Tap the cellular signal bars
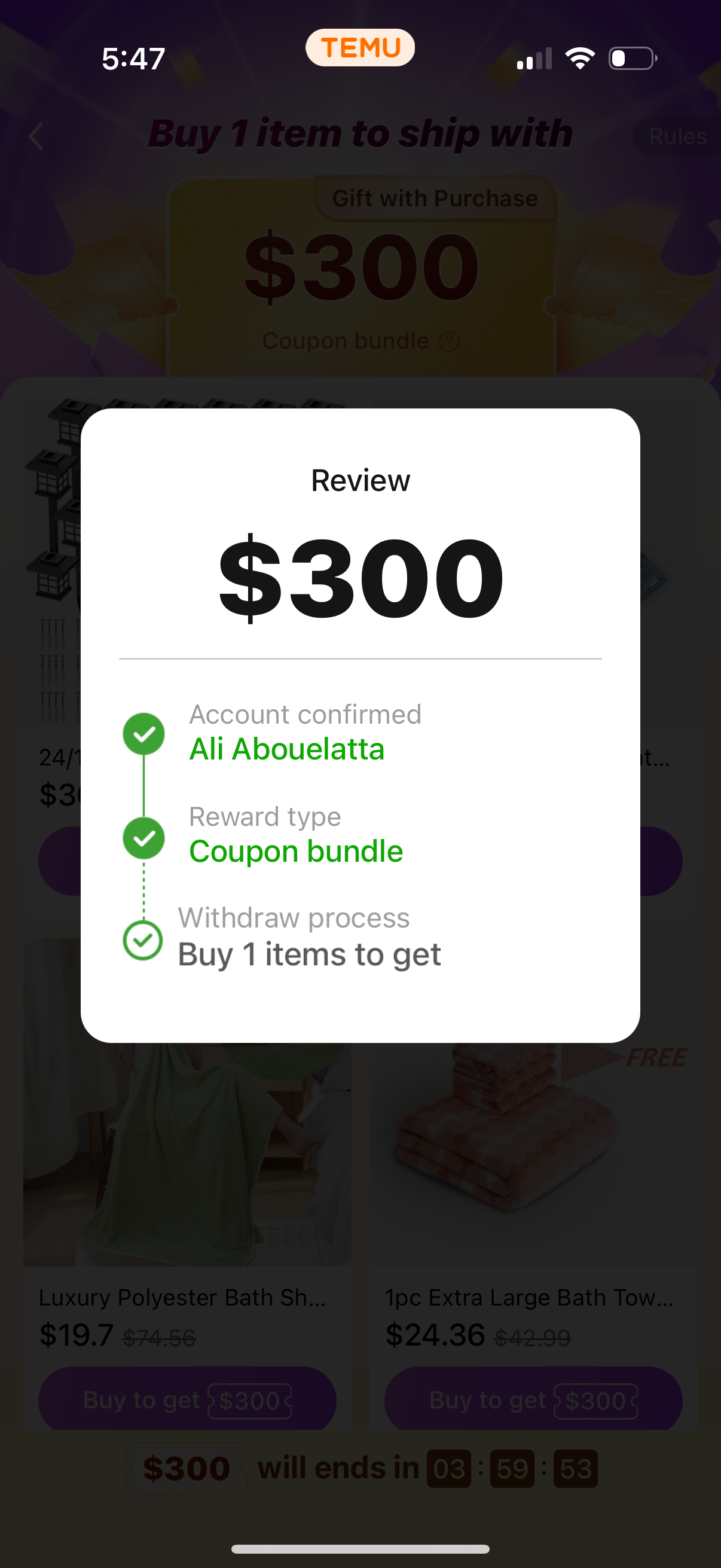This screenshot has height=1568, width=721. tap(534, 59)
